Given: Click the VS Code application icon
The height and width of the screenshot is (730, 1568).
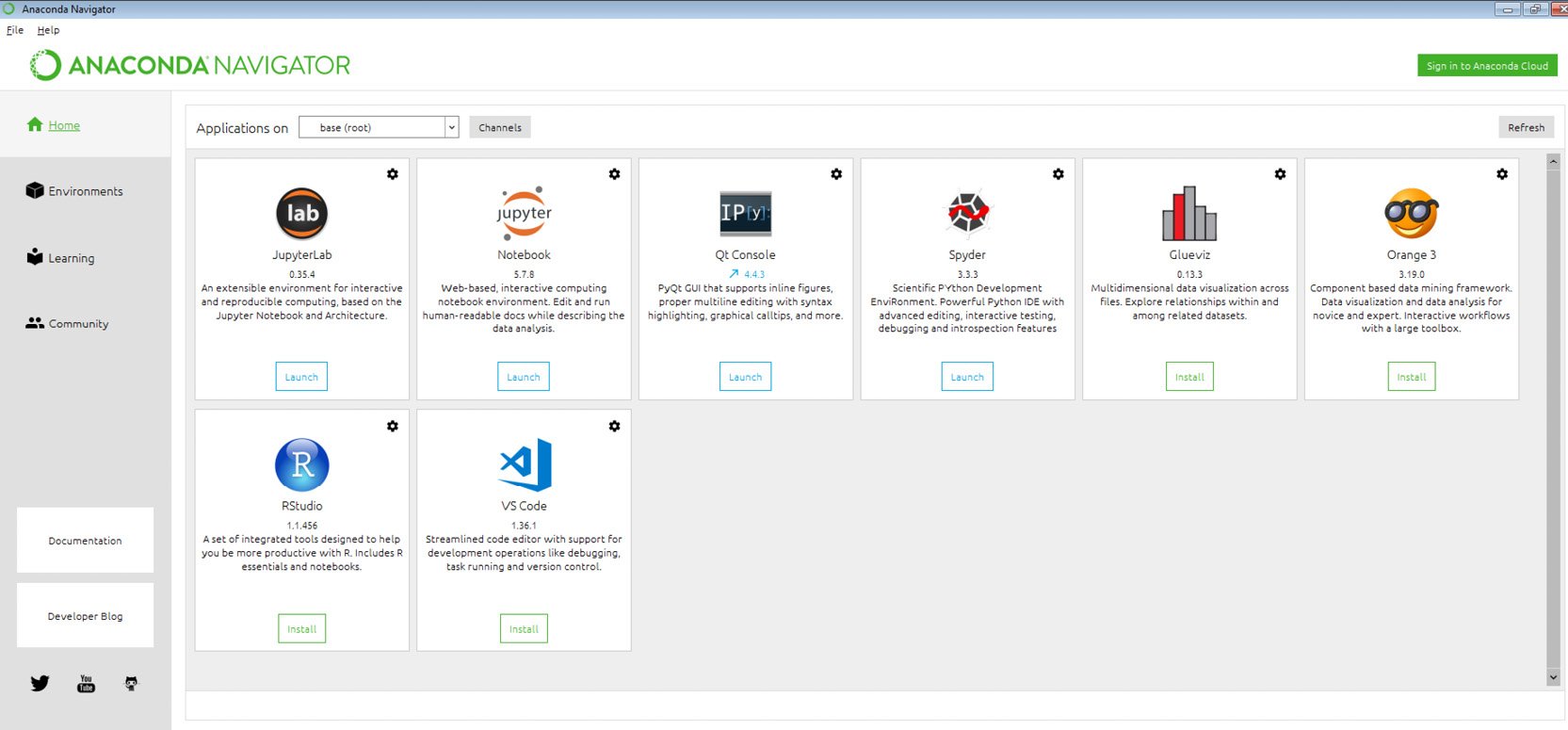Looking at the screenshot, I should 525,464.
